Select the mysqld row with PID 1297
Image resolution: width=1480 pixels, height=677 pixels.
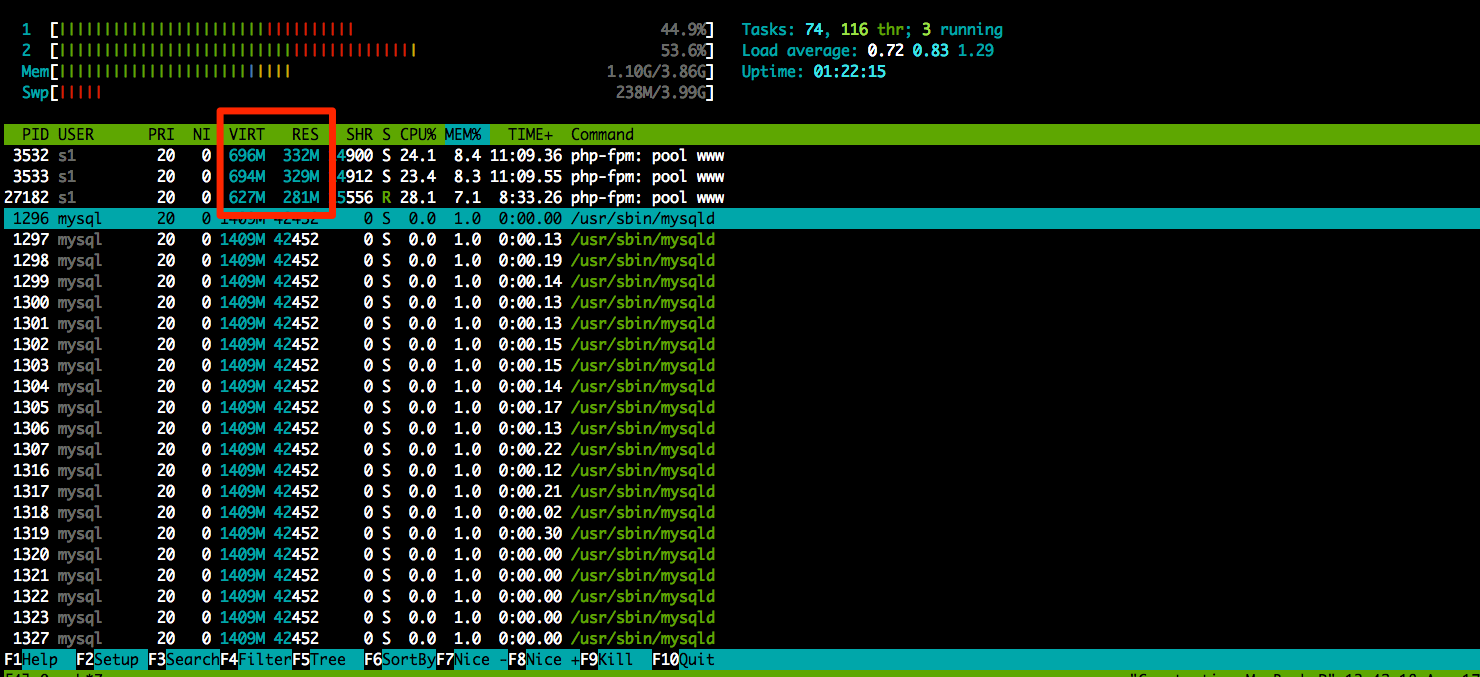pos(740,240)
